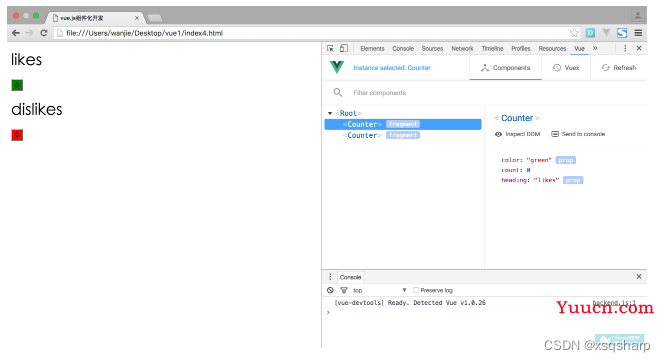Viewport: 666px width, 362px height.
Task: Click the Vue logo in devtools
Action: [337, 67]
